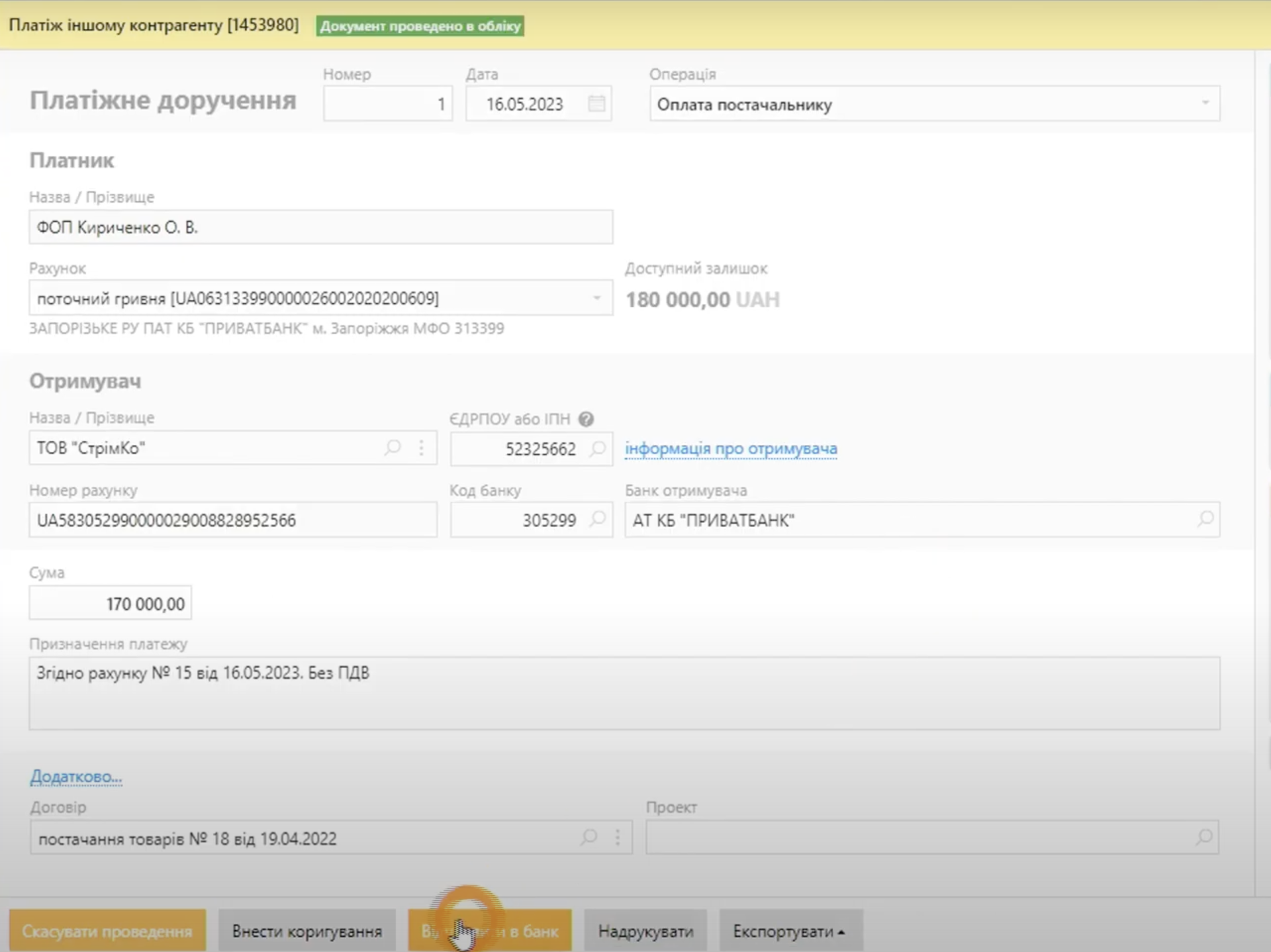The width and height of the screenshot is (1271, 952).
Task: Click search icon in Код банку field
Action: pyautogui.click(x=598, y=520)
